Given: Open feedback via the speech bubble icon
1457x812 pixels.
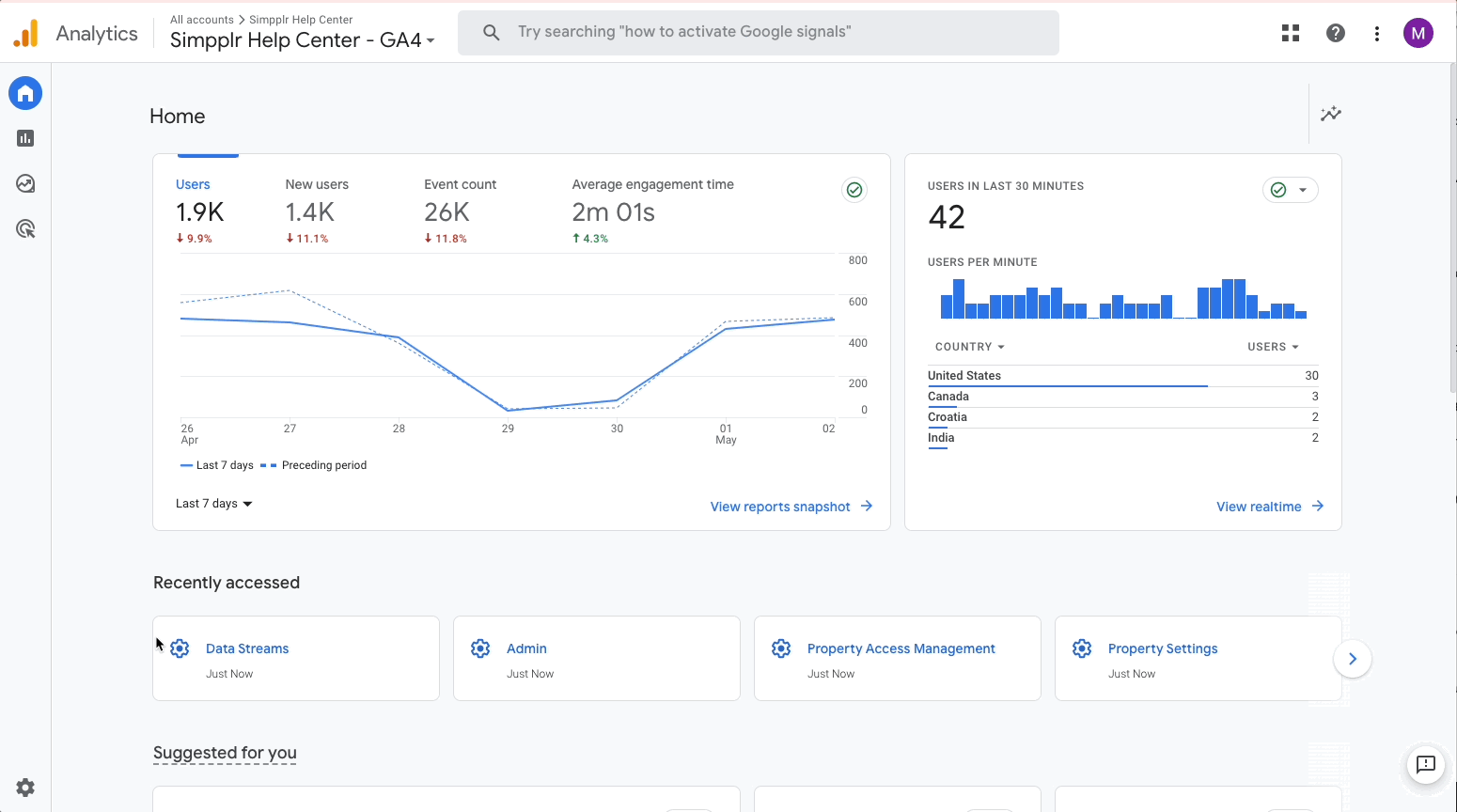Looking at the screenshot, I should point(1425,765).
